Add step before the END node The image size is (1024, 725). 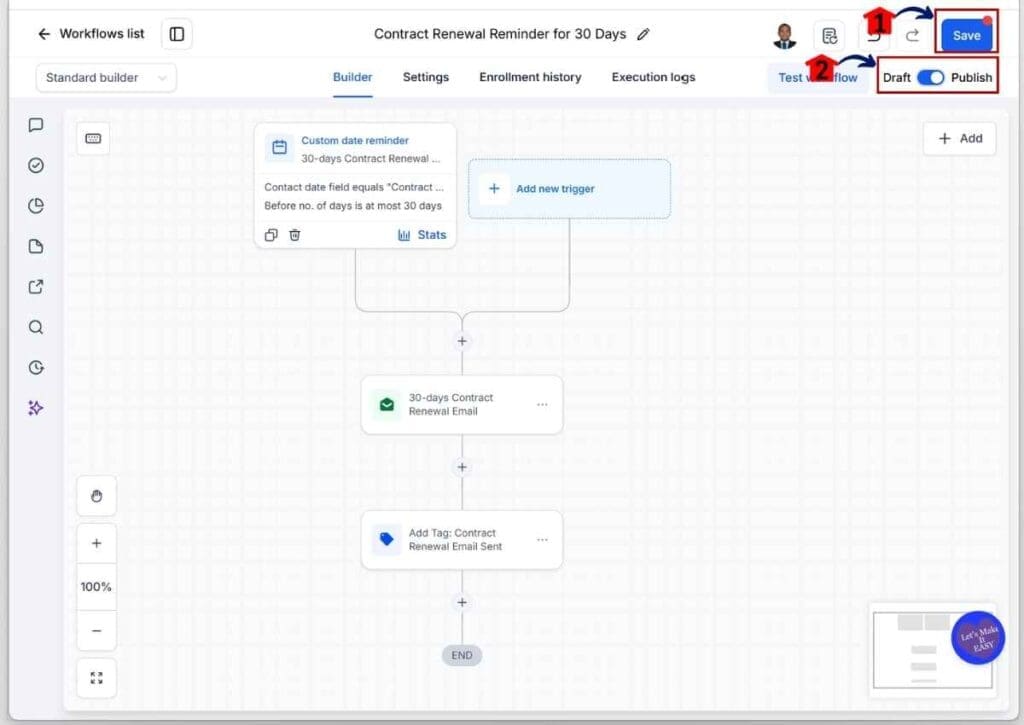(462, 602)
